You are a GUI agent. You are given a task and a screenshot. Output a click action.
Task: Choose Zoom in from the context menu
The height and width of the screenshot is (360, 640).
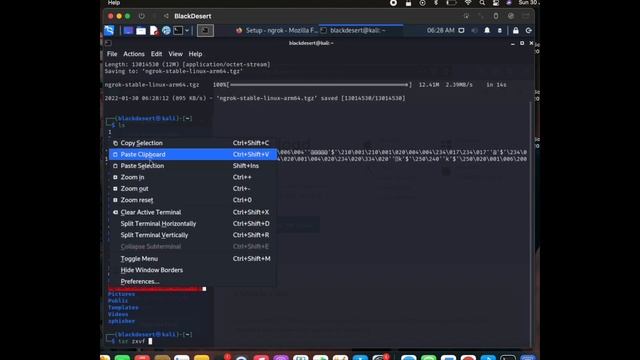pyautogui.click(x=192, y=177)
